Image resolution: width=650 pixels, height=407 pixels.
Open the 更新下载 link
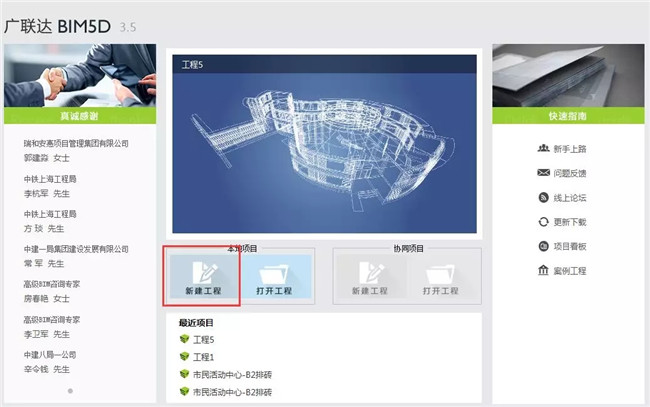[570, 222]
